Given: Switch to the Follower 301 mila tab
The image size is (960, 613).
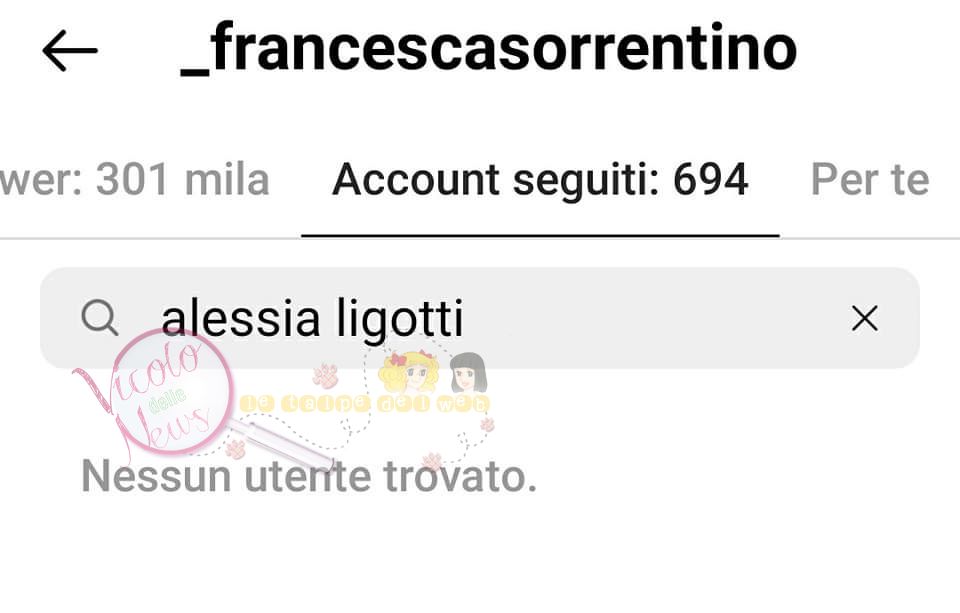Looking at the screenshot, I should 135,180.
